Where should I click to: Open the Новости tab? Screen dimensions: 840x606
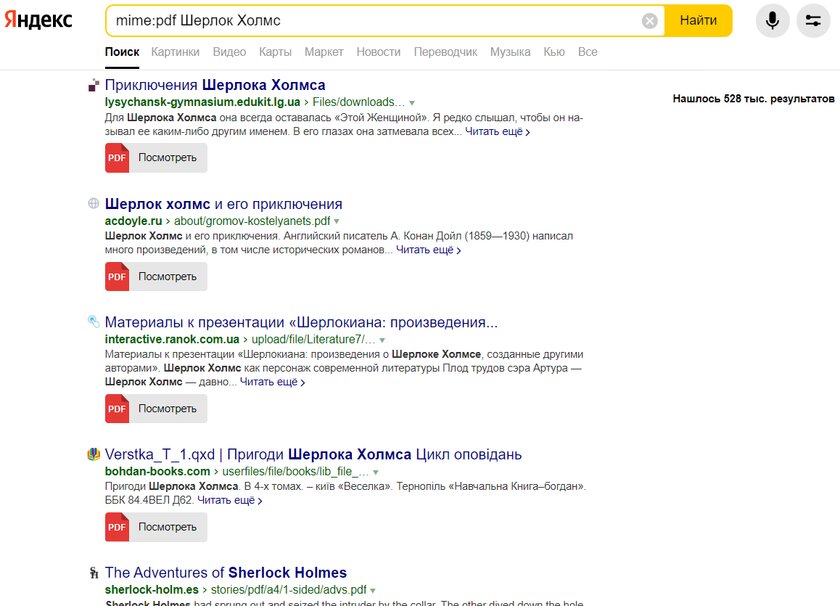tap(378, 52)
